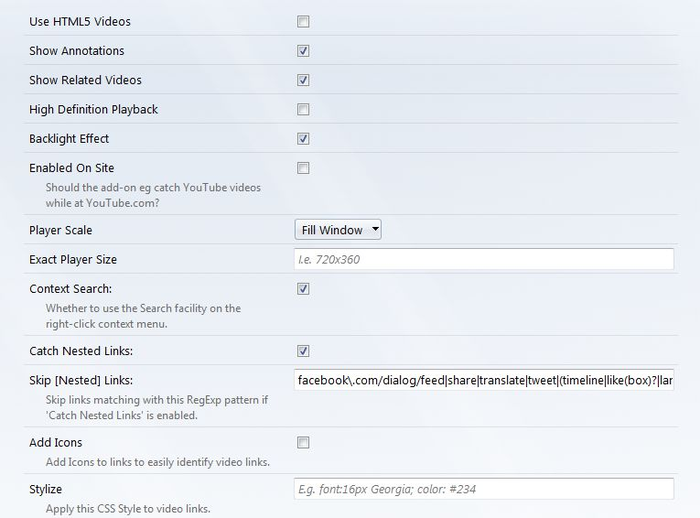
Task: Click the 'Context Search:' label
Action: [x=71, y=289]
